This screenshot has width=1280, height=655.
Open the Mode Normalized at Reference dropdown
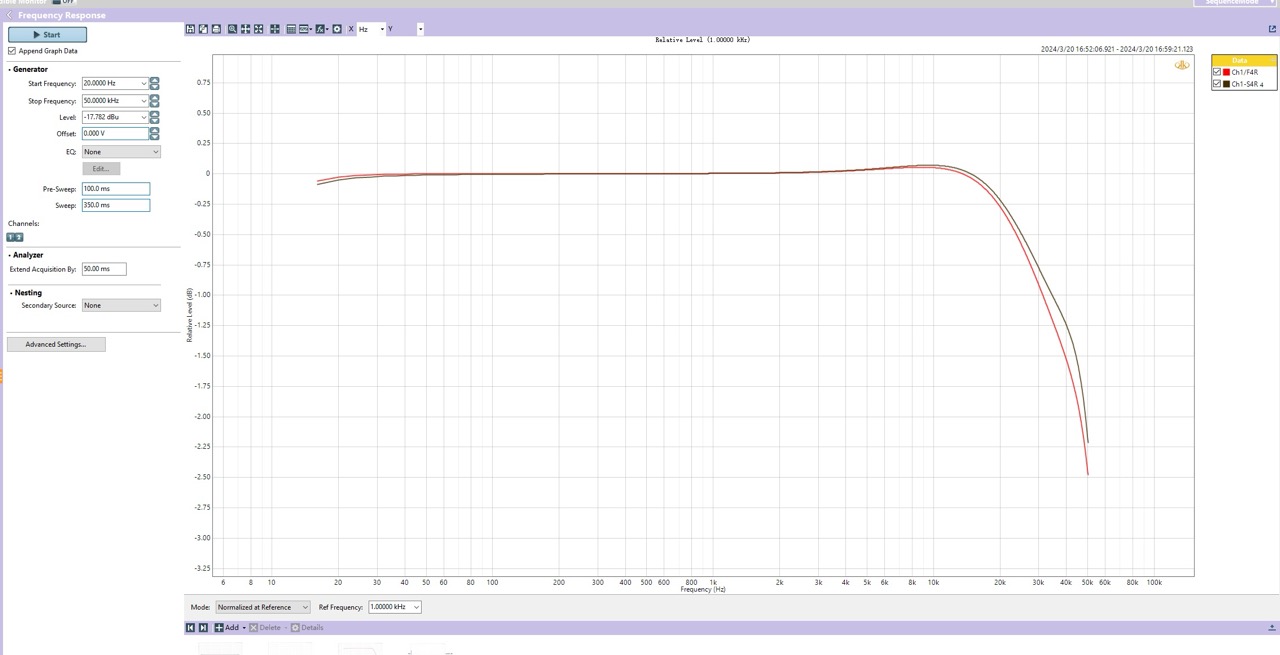click(263, 607)
